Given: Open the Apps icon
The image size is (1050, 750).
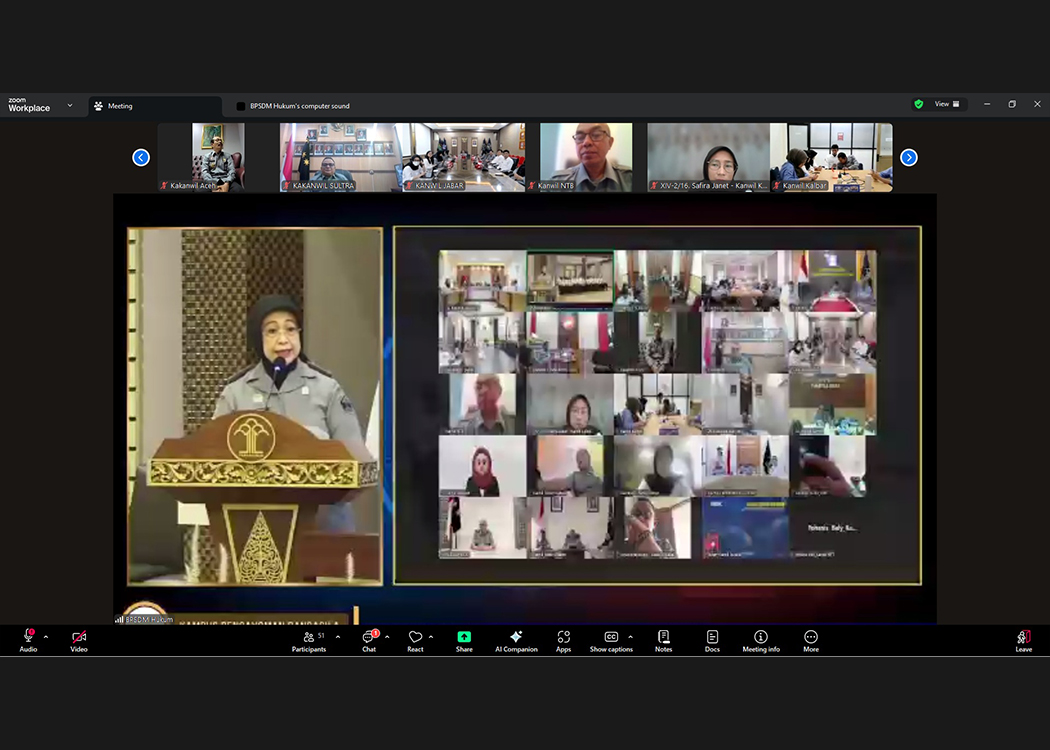Looking at the screenshot, I should pos(564,638).
